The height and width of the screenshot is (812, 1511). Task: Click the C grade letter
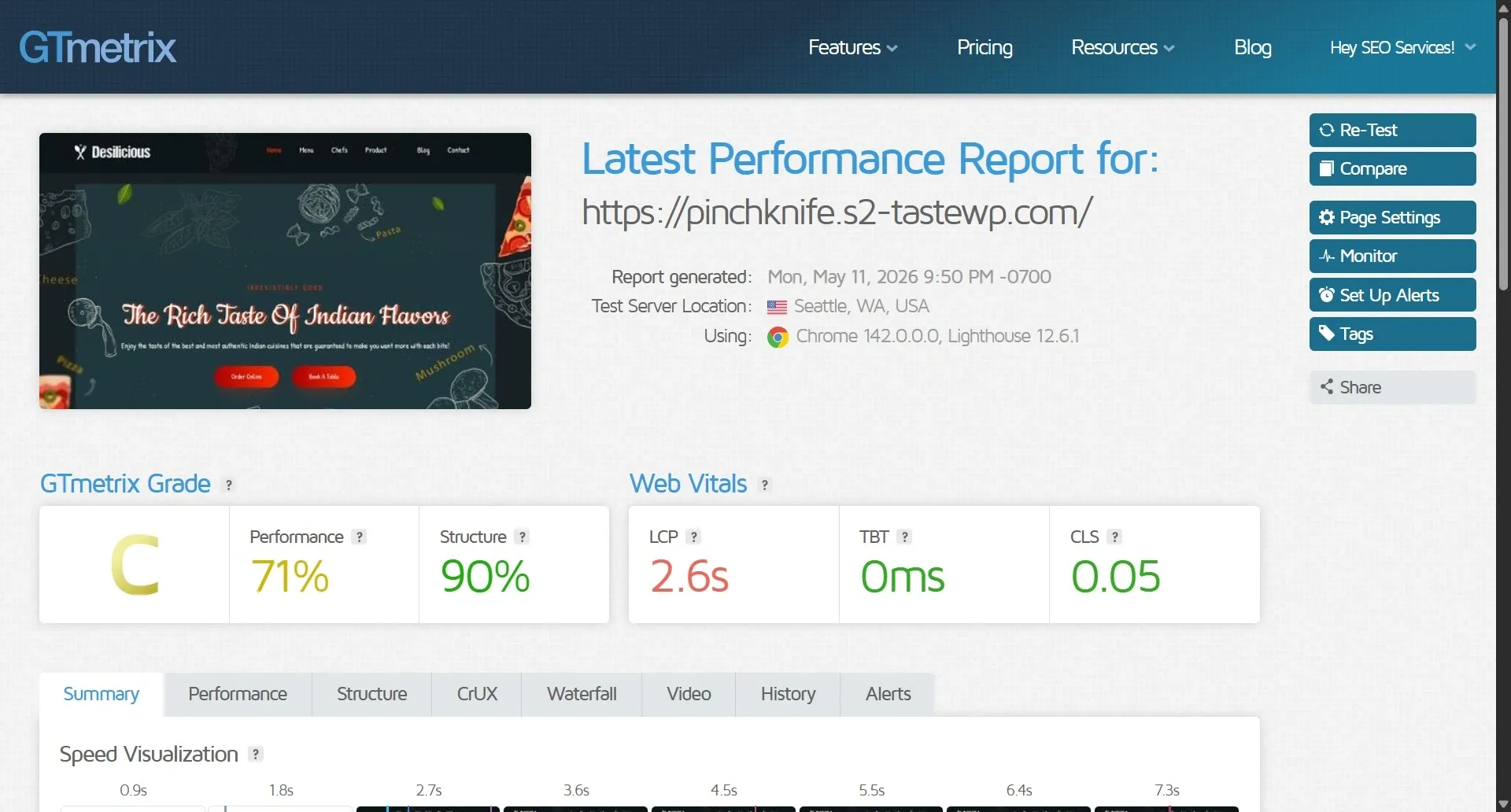[135, 565]
